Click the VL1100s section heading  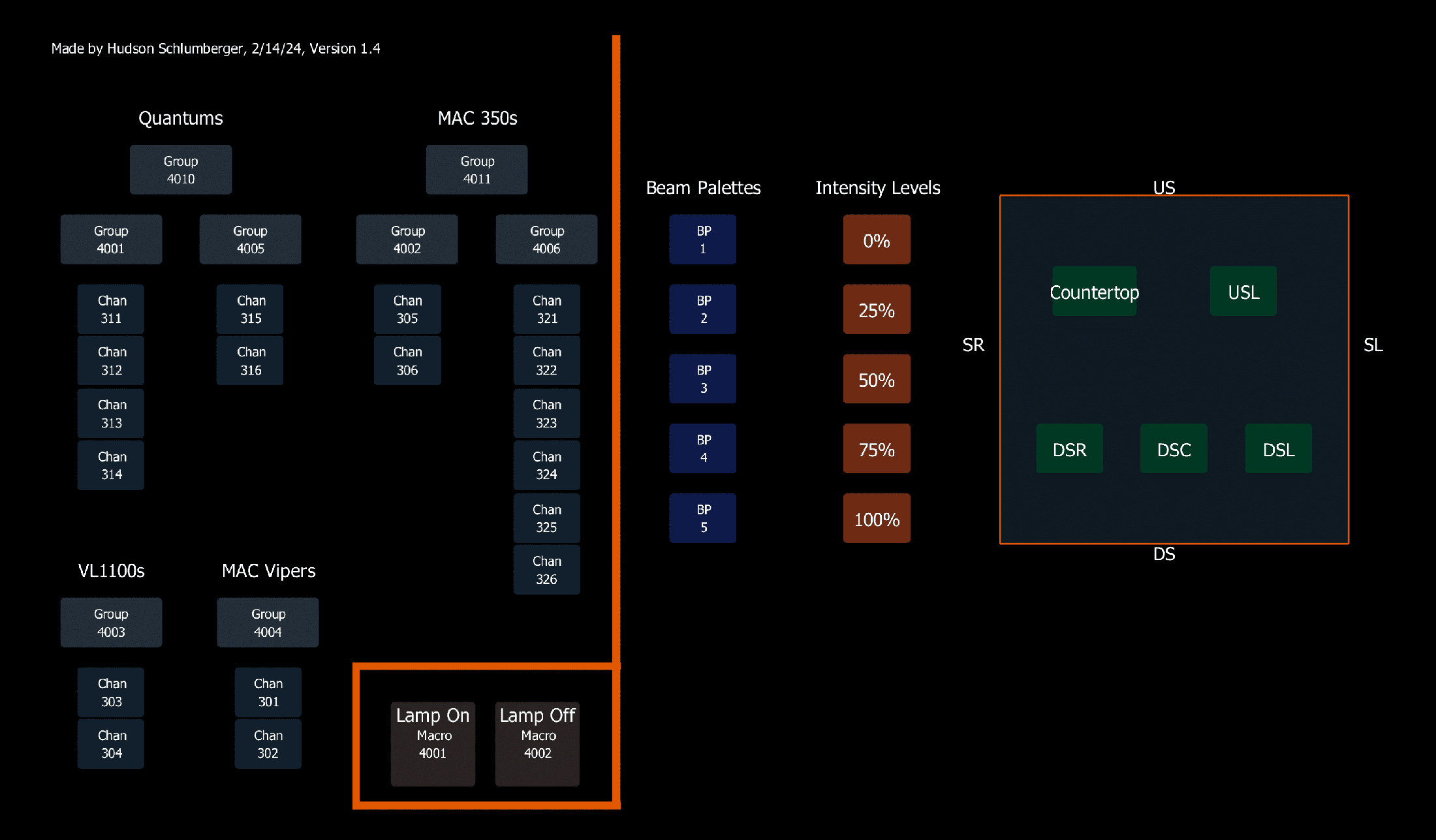111,571
